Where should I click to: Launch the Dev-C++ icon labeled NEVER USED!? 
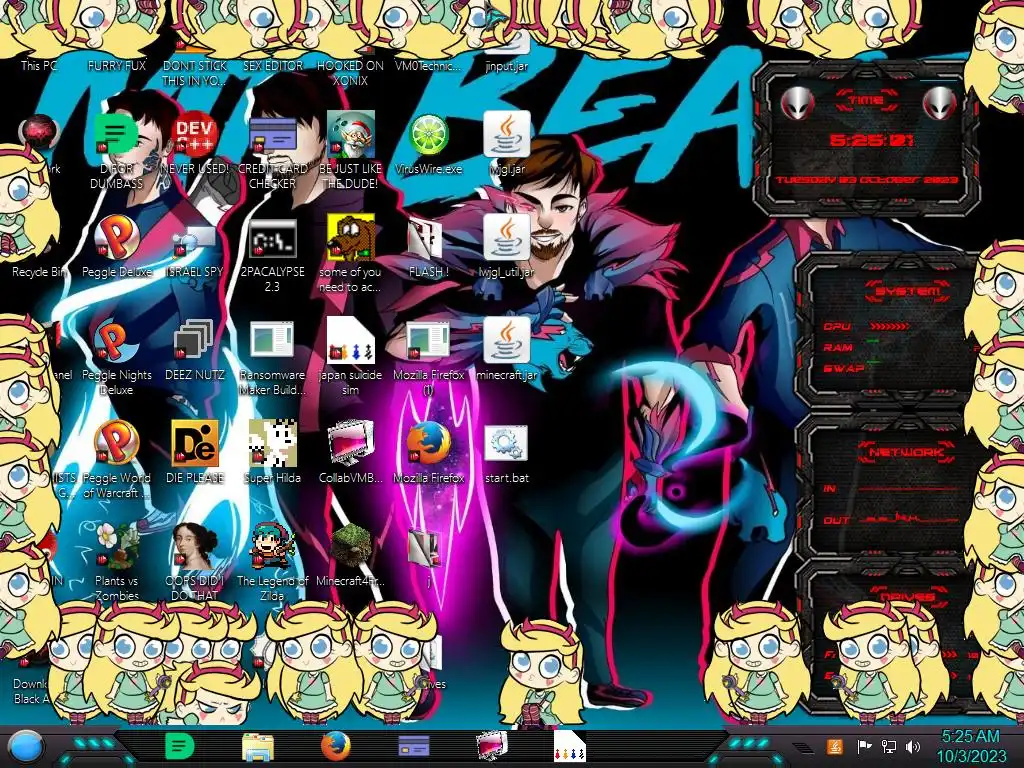point(195,135)
